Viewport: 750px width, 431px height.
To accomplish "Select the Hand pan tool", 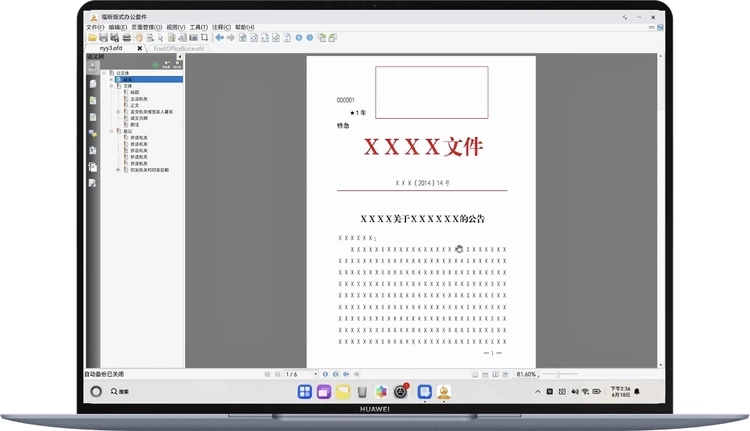I will click(x=137, y=38).
